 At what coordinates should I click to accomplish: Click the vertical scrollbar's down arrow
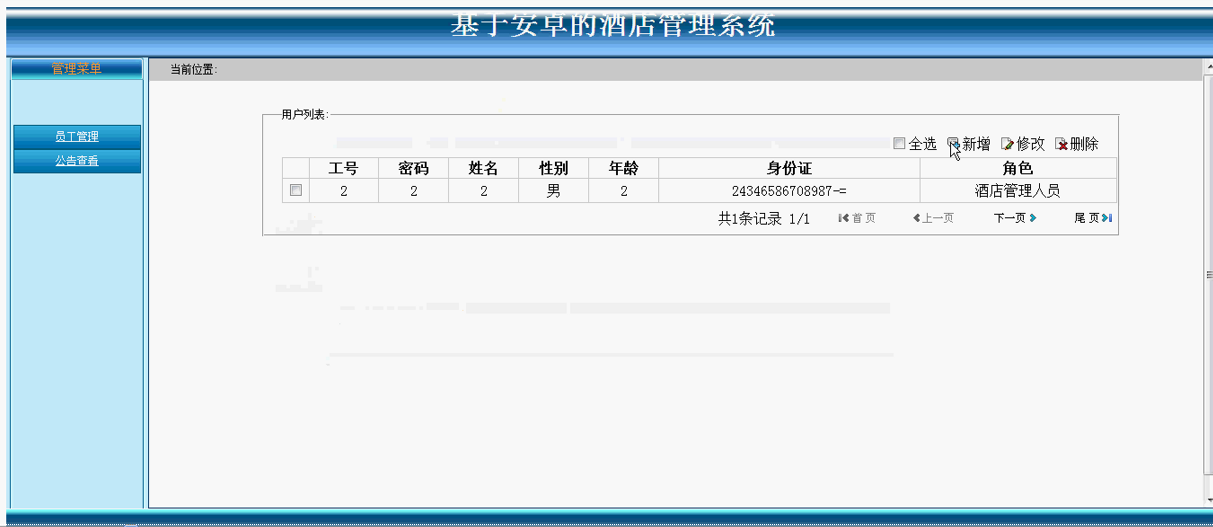[x=1208, y=498]
